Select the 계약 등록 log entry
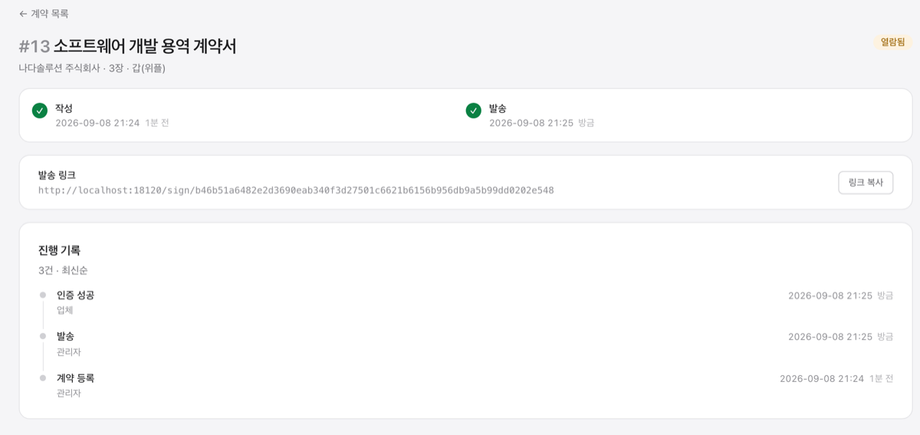 pyautogui.click(x=466, y=385)
